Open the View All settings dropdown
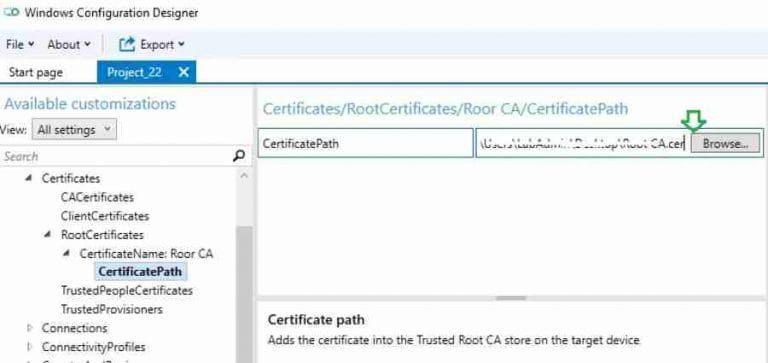The height and width of the screenshot is (363, 768). pos(74,130)
